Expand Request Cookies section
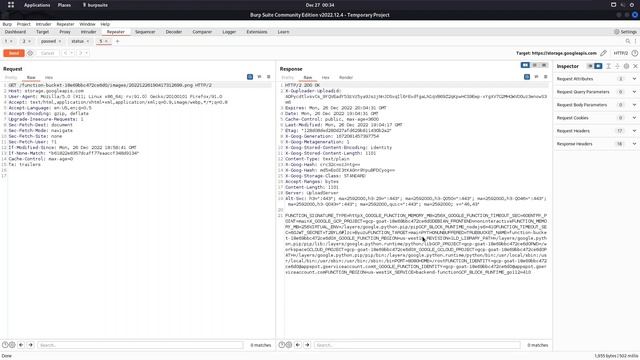The image size is (640, 360). [x=596, y=118]
